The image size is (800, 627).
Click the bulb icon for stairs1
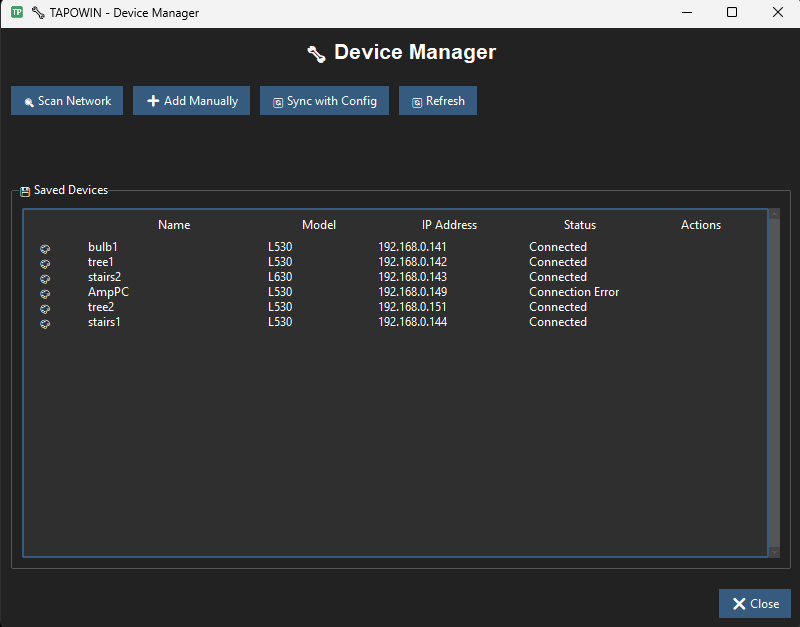click(x=45, y=323)
